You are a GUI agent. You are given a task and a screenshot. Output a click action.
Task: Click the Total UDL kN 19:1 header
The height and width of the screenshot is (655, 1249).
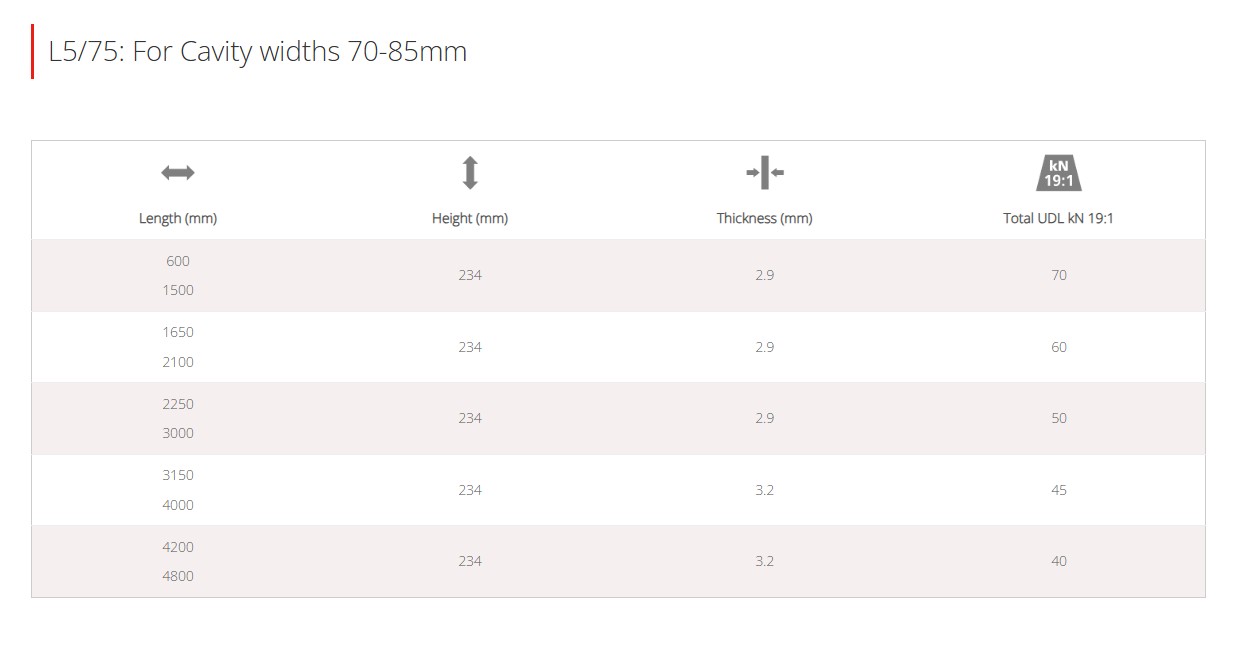(x=1059, y=218)
